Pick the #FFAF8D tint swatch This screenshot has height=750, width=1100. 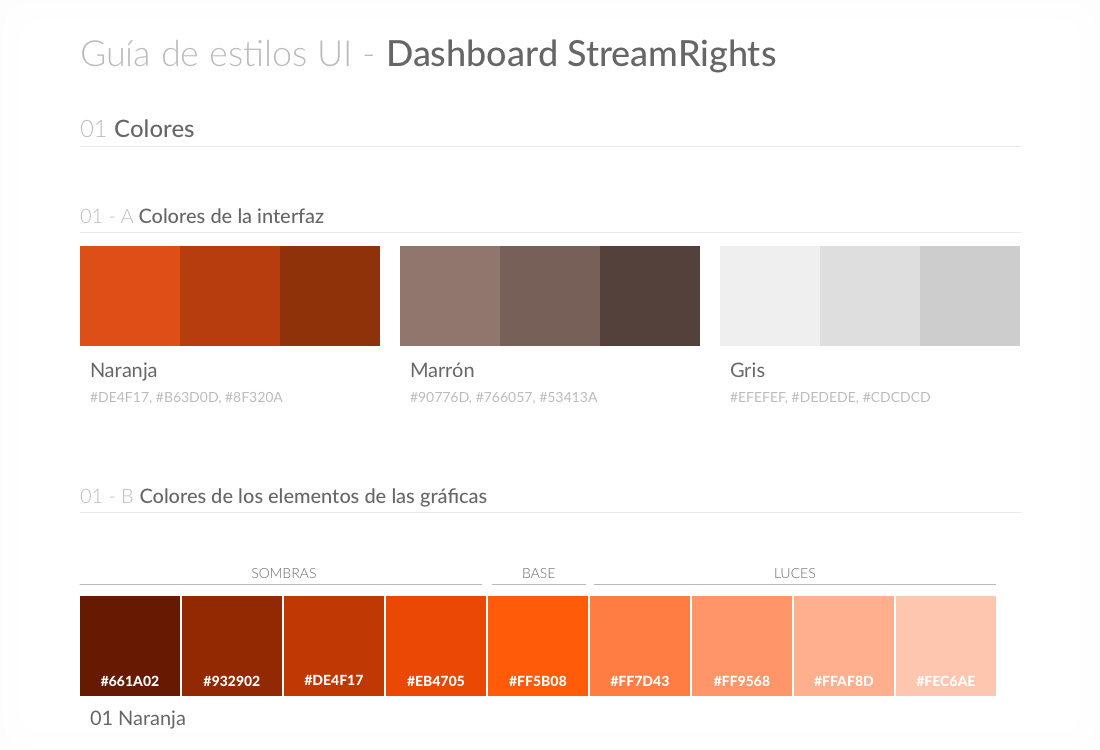tap(844, 645)
